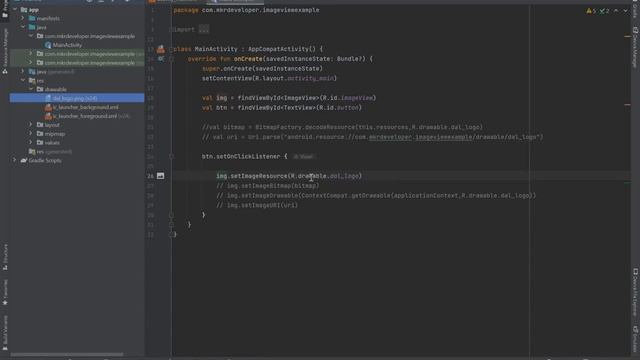The image size is (640, 360).
Task: Select ic_launcher_background.xml file
Action: pyautogui.click(x=85, y=107)
